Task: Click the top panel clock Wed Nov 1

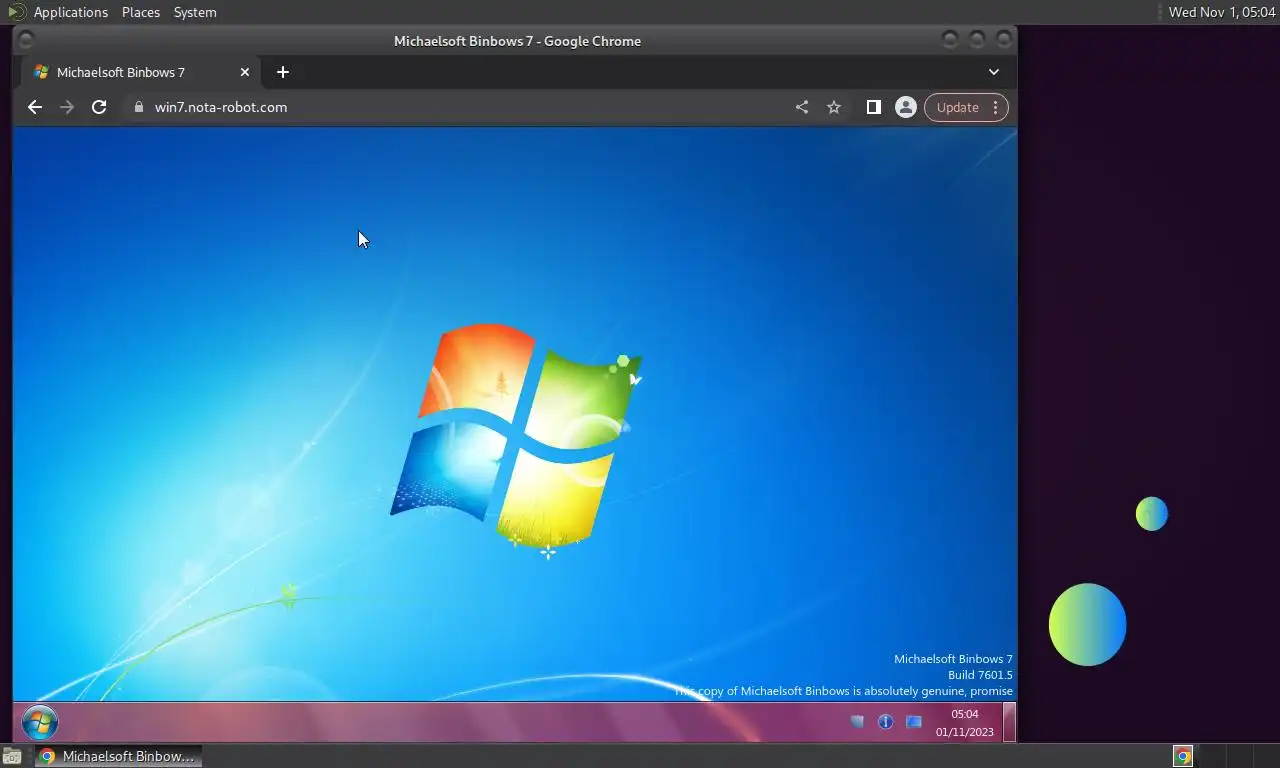Action: point(1222,12)
